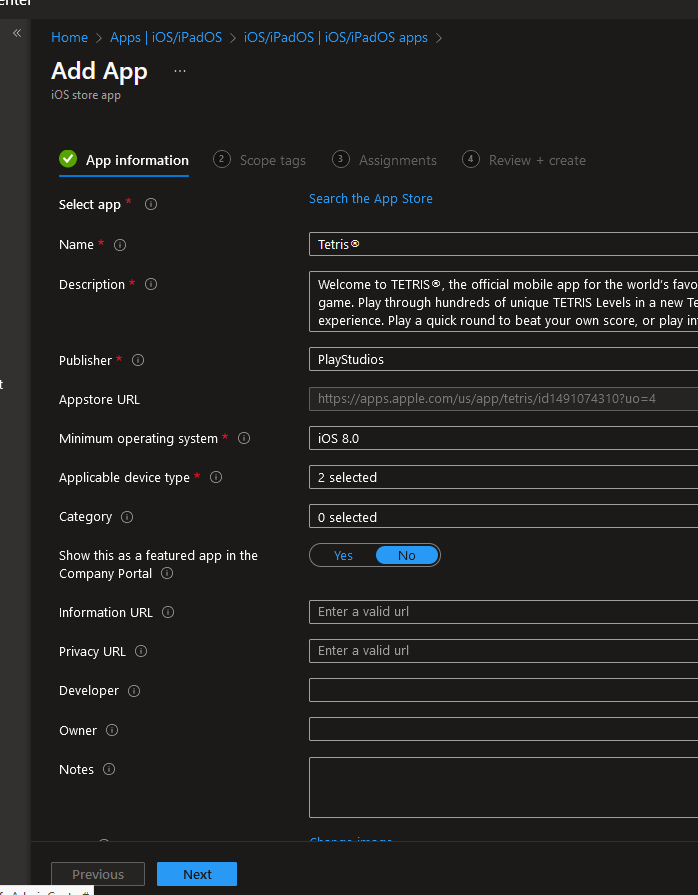Click info icon next to Category label
698x895 pixels.
pyautogui.click(x=127, y=517)
